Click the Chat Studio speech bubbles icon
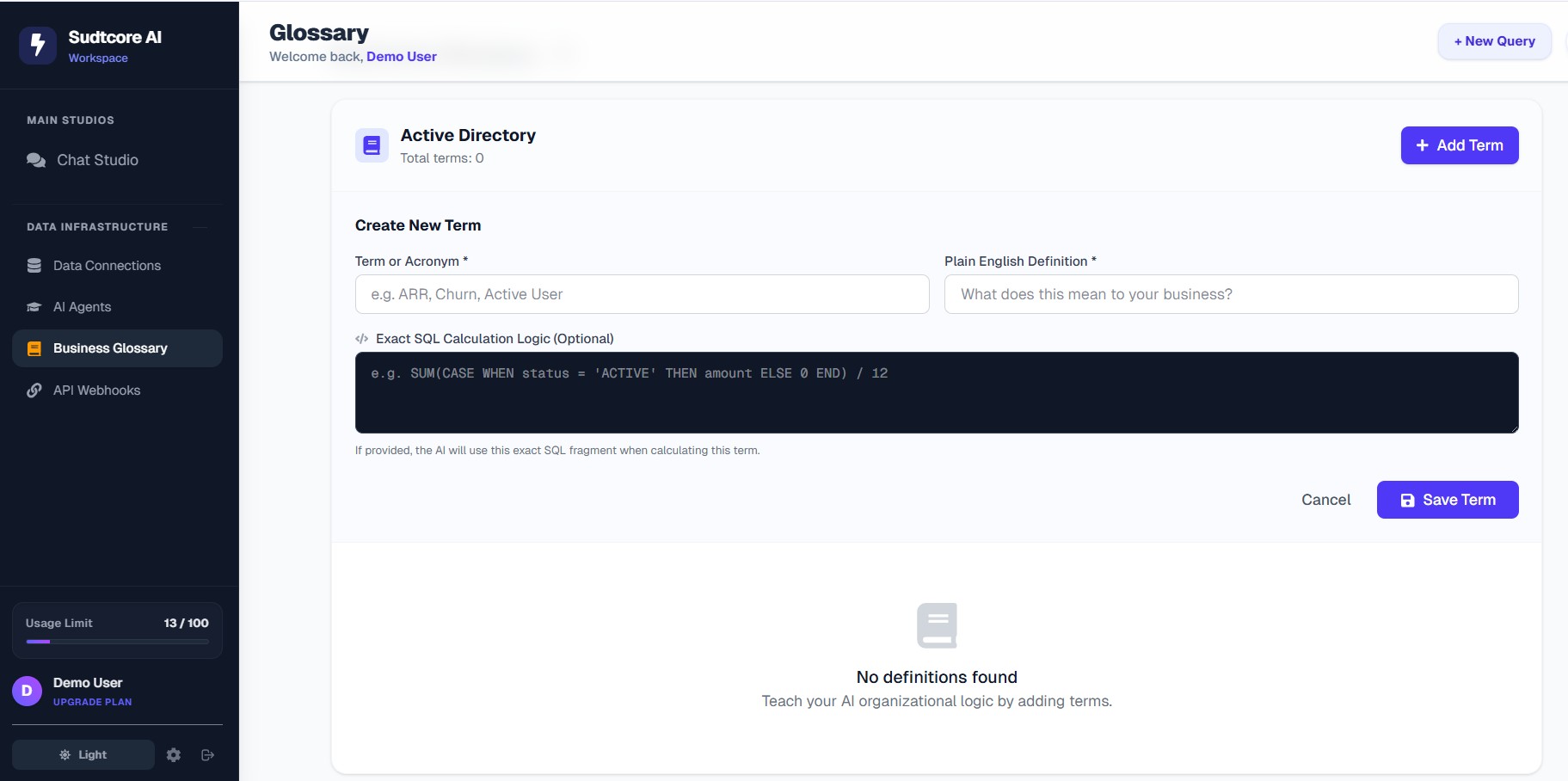The height and width of the screenshot is (781, 1568). coord(36,160)
